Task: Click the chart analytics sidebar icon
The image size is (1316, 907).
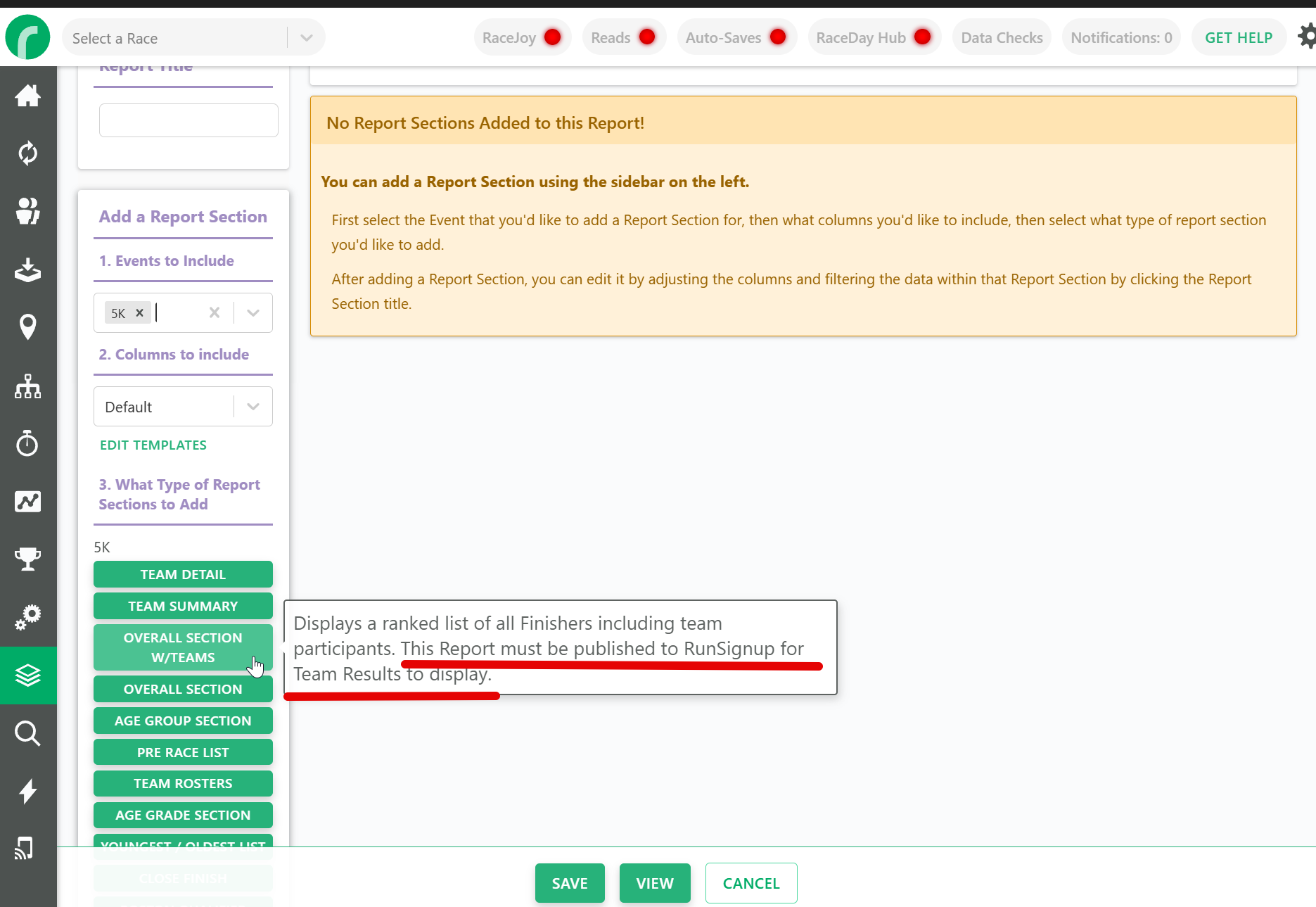Action: [x=28, y=502]
